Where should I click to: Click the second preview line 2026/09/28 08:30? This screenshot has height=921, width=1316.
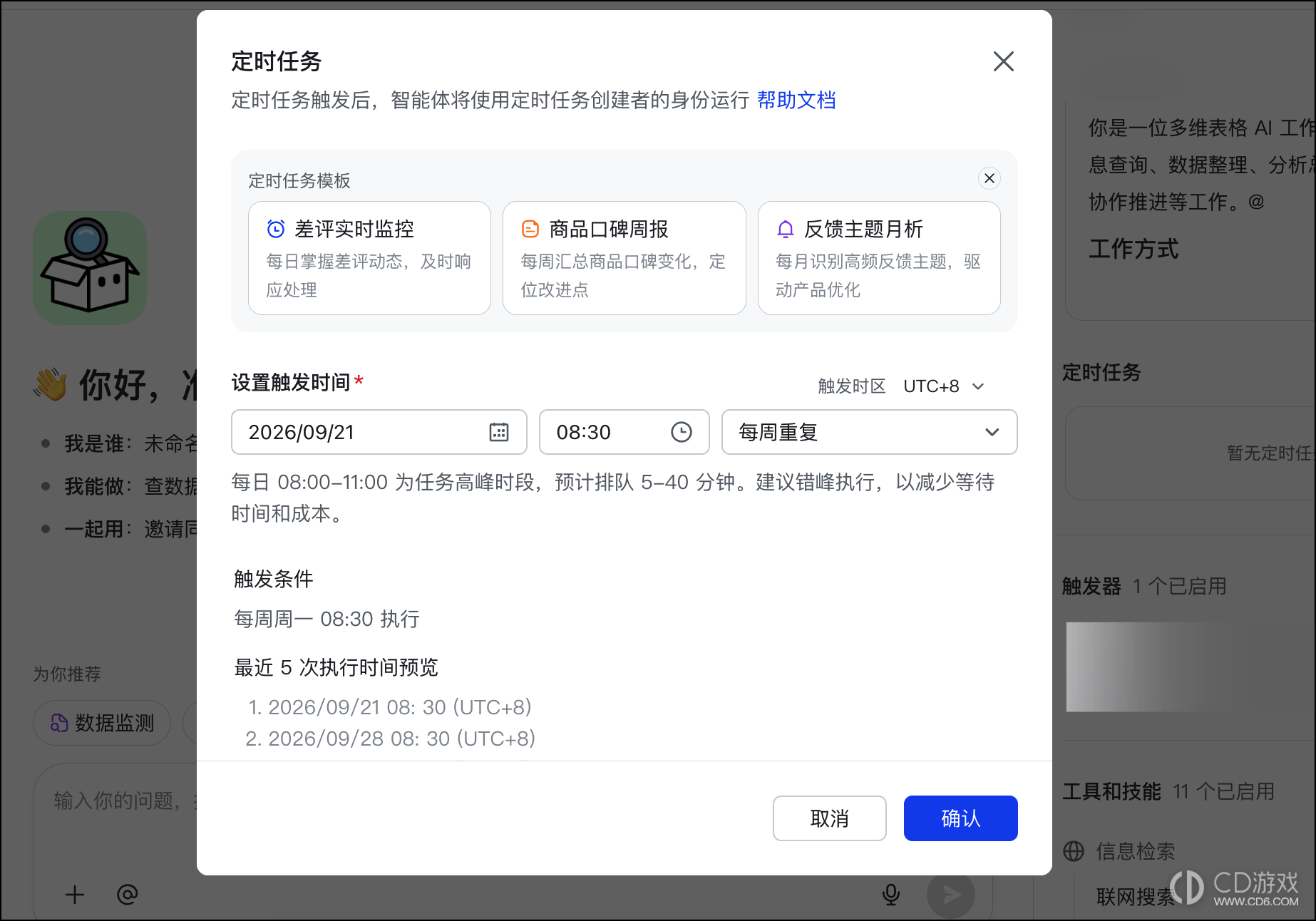390,739
